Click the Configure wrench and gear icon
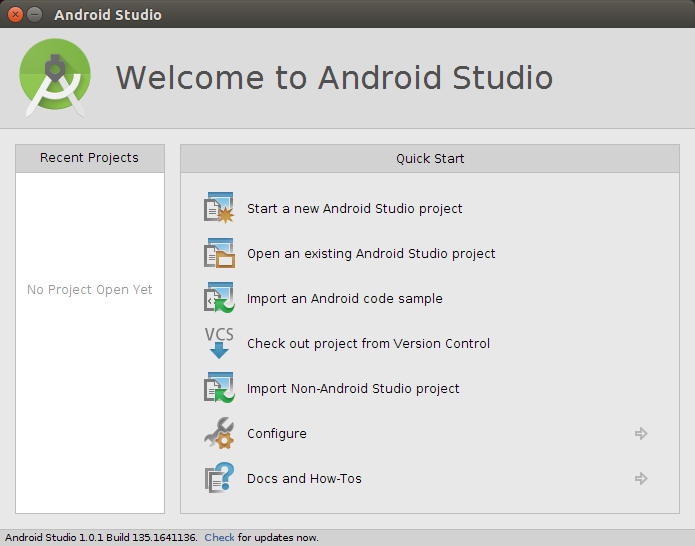 coord(219,433)
